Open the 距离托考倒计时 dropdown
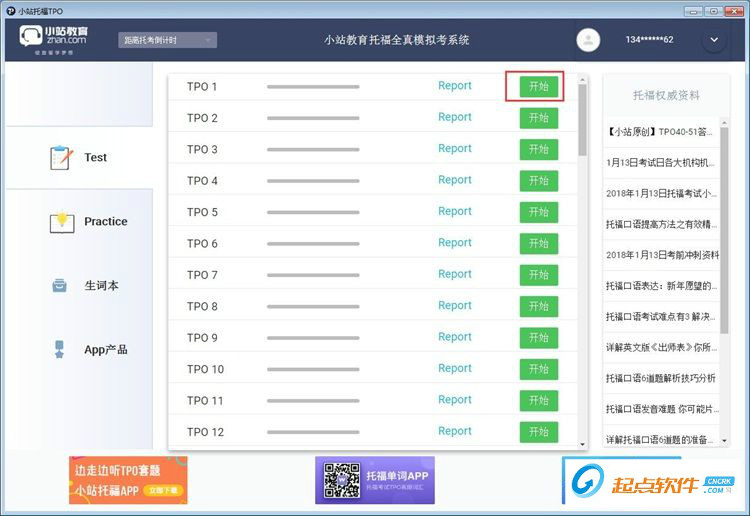The height and width of the screenshot is (516, 750). point(167,40)
